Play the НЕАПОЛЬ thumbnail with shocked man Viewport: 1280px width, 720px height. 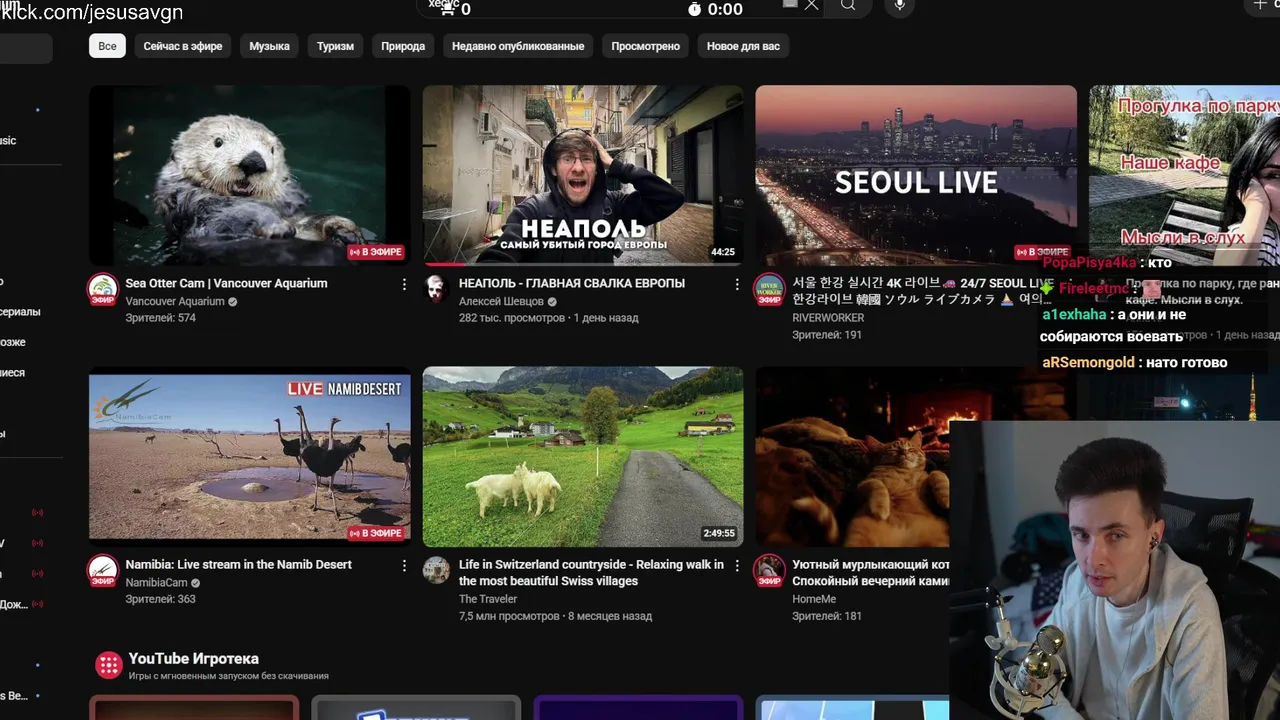click(582, 175)
